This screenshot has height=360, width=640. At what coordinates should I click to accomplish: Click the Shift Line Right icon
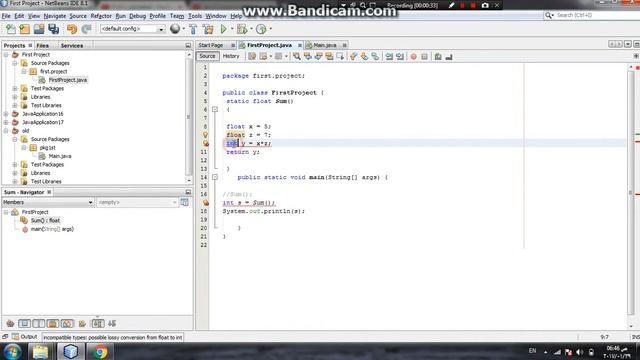click(x=400, y=57)
